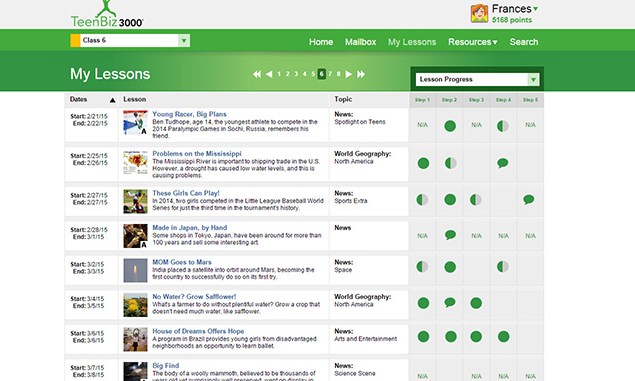The width and height of the screenshot is (635, 381).
Task: Jump to first page of lessons
Action: [x=257, y=74]
